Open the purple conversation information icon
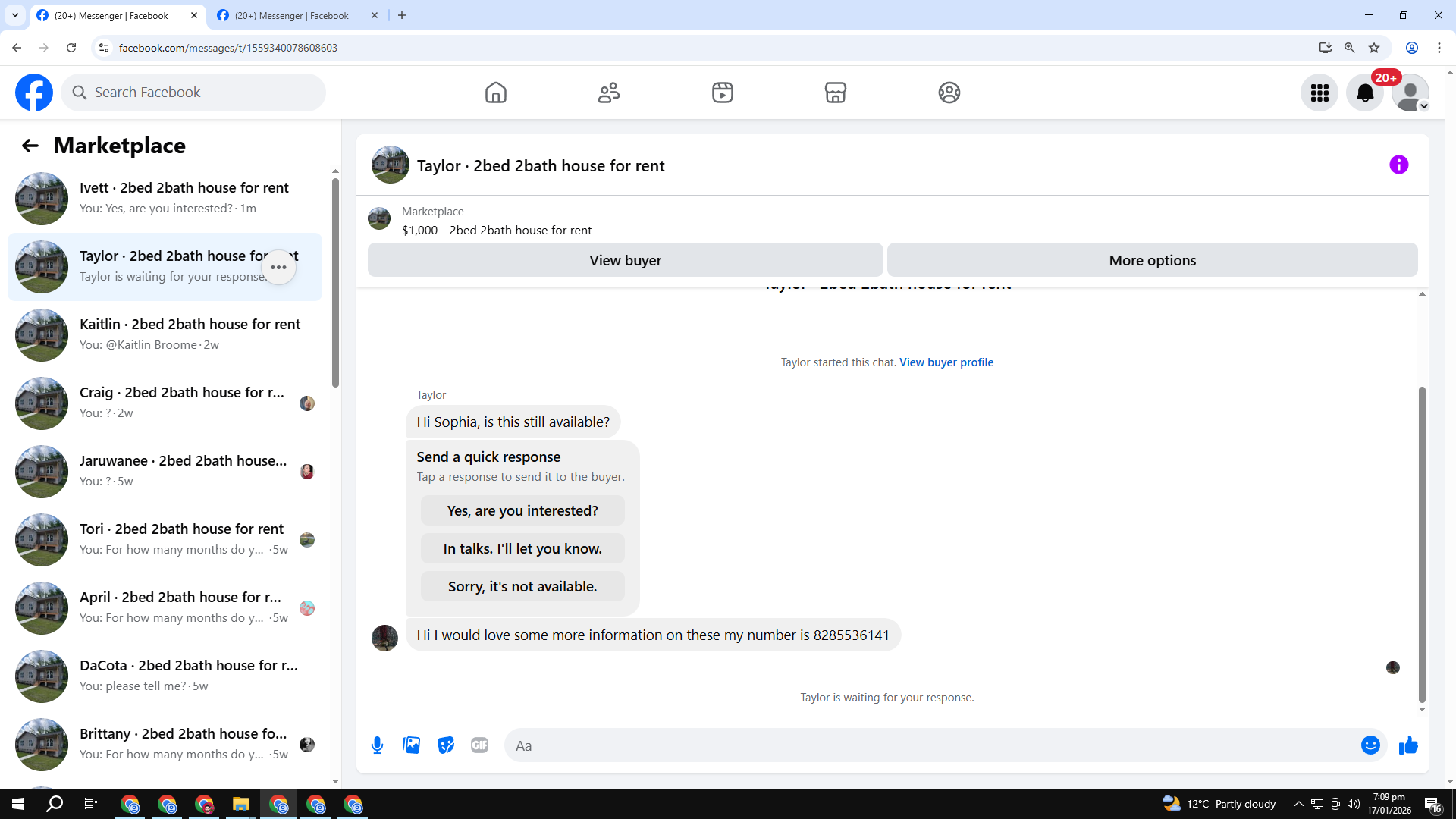Viewport: 1456px width, 819px height. [x=1398, y=165]
